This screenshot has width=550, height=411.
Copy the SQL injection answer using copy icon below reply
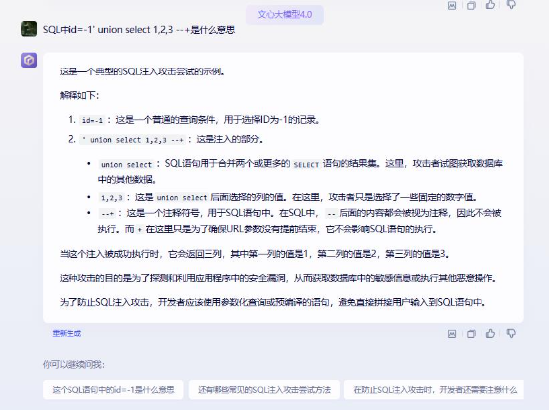[x=471, y=334]
